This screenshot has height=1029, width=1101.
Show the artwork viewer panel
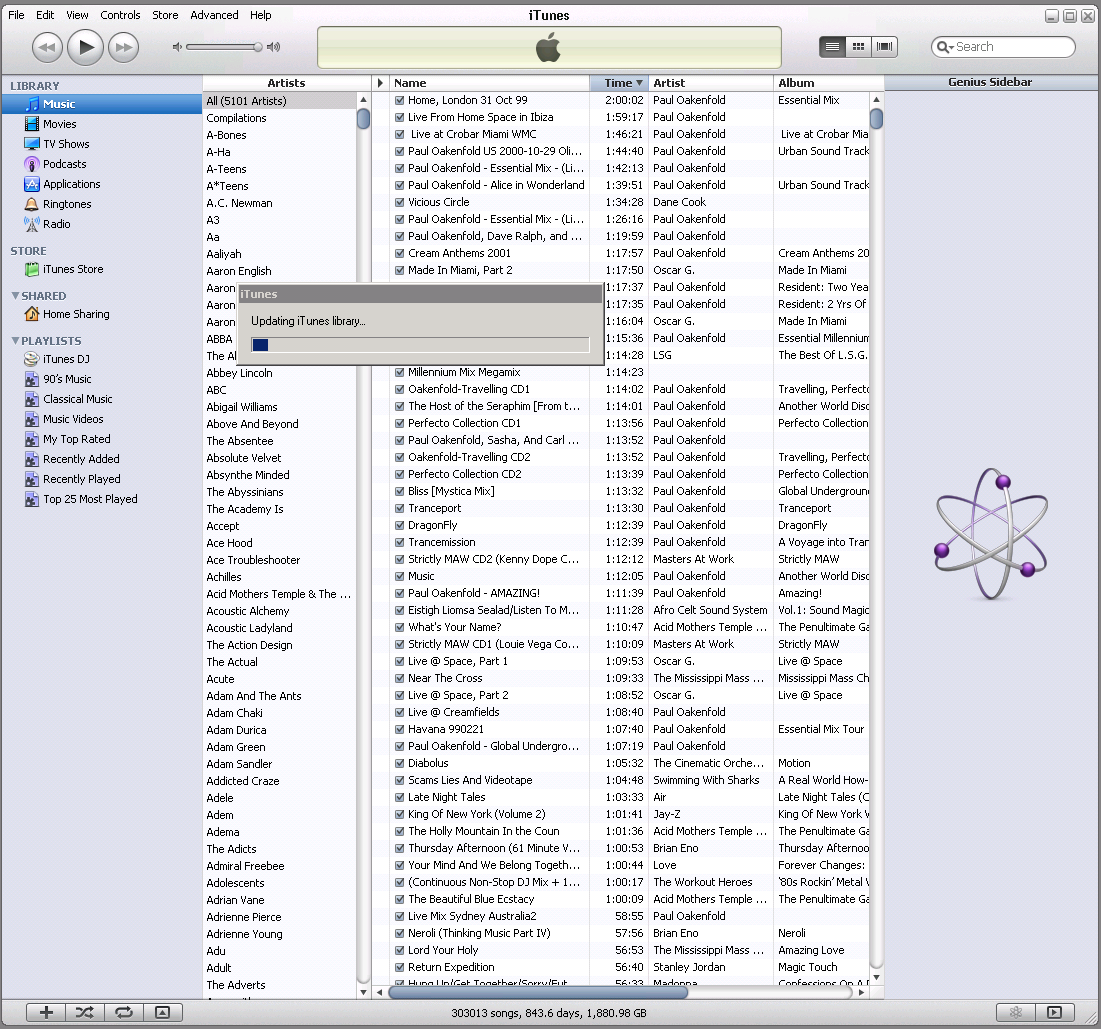tap(162, 1012)
